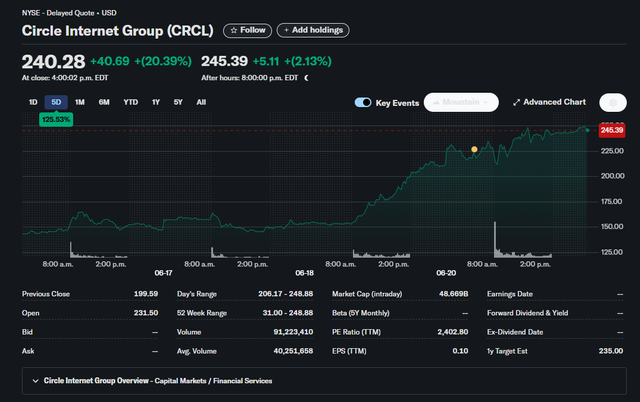Click the Earnings Date label

click(510, 294)
